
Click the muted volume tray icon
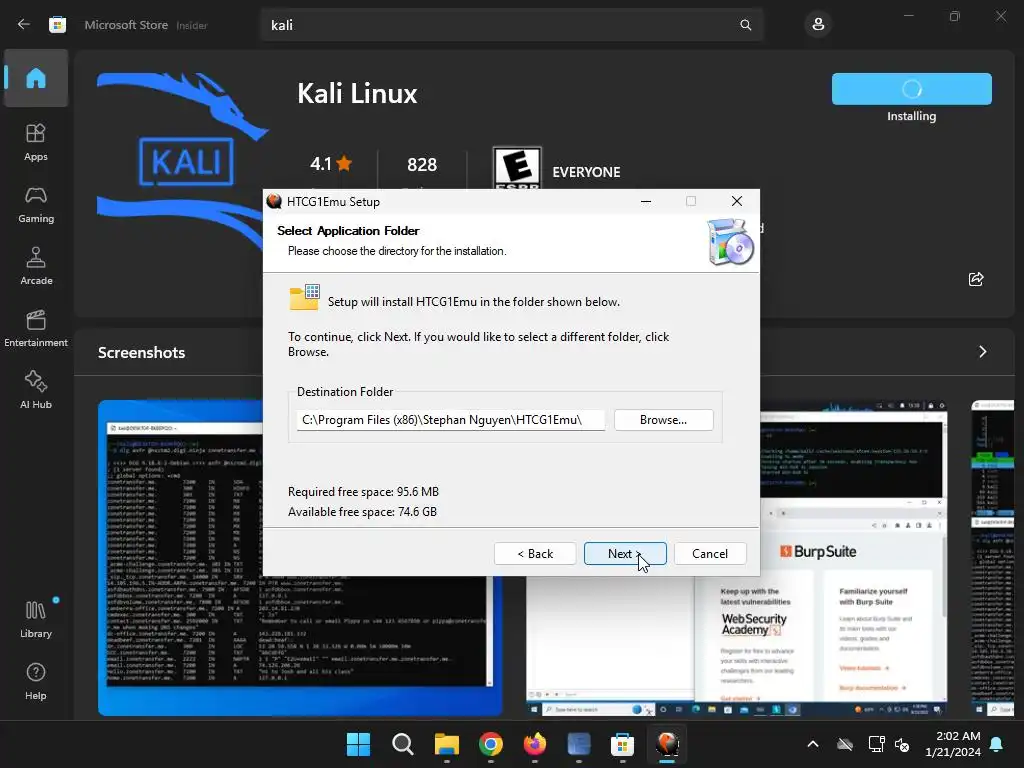(x=902, y=744)
